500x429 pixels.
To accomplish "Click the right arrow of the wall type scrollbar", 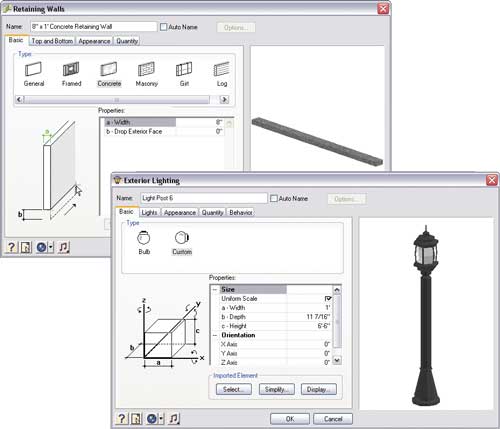I will click(x=224, y=99).
